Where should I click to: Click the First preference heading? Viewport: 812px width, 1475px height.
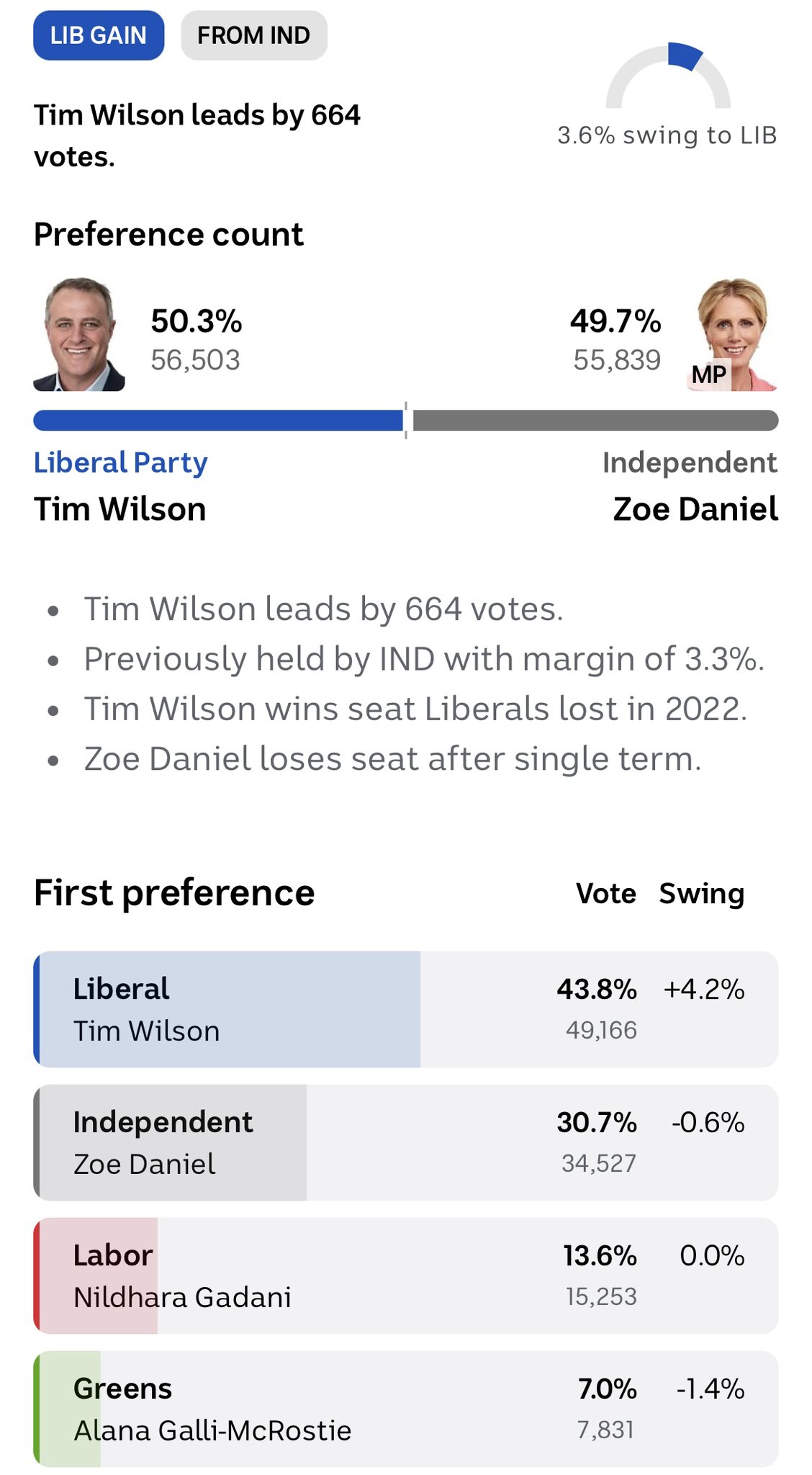click(174, 894)
